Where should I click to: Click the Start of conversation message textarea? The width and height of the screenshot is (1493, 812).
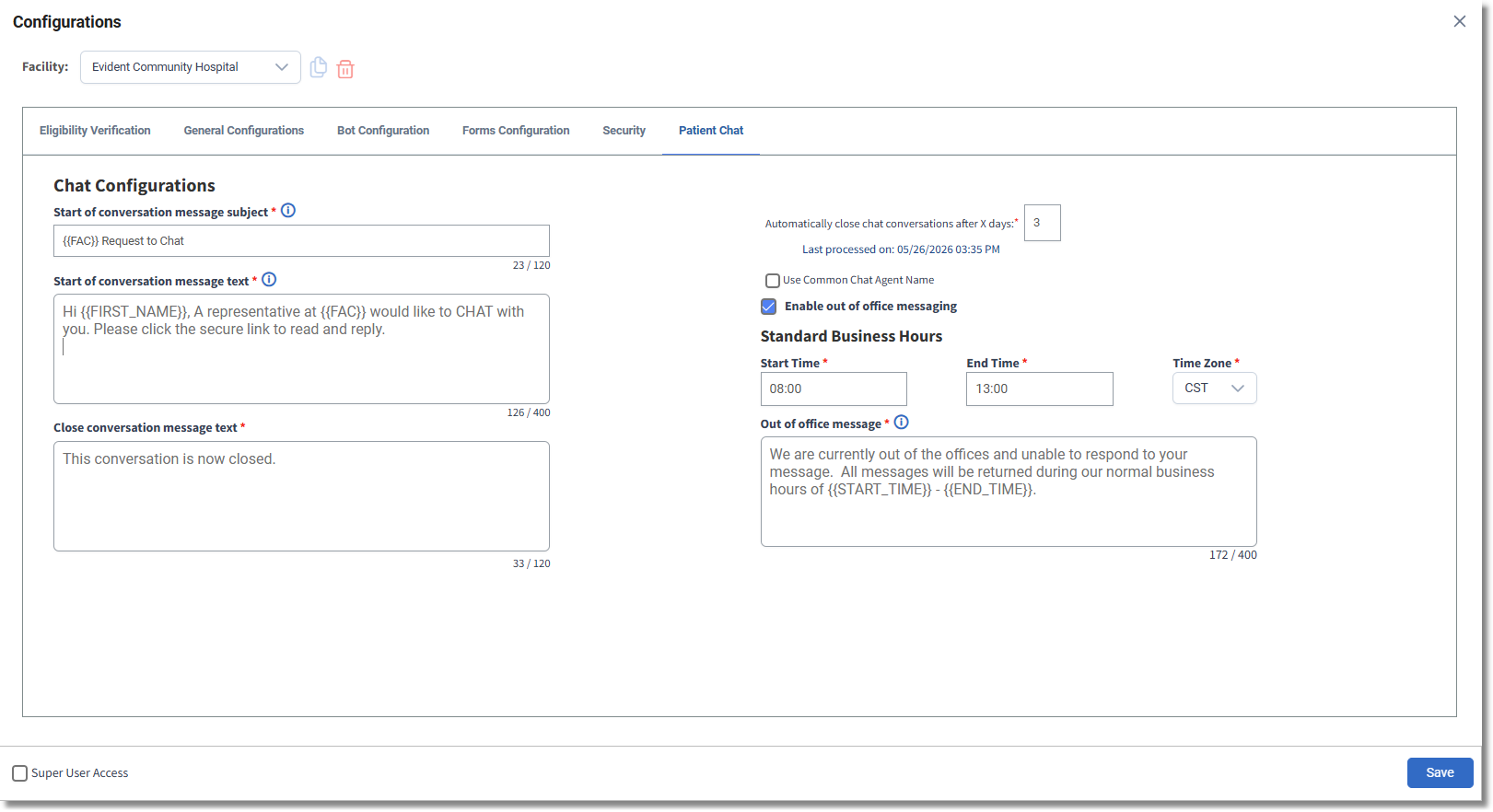(302, 349)
